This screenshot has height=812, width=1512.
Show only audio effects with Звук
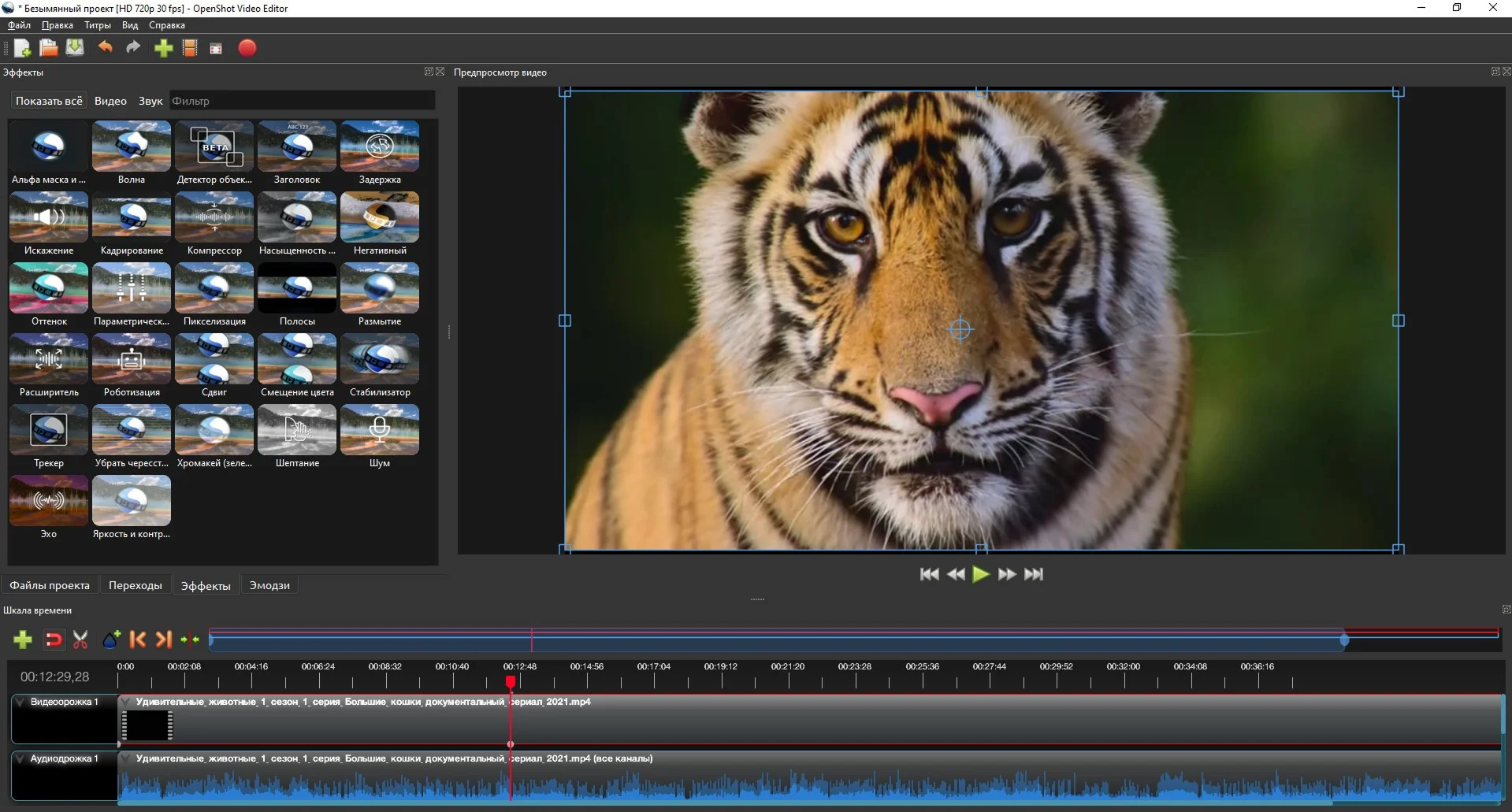pyautogui.click(x=150, y=101)
